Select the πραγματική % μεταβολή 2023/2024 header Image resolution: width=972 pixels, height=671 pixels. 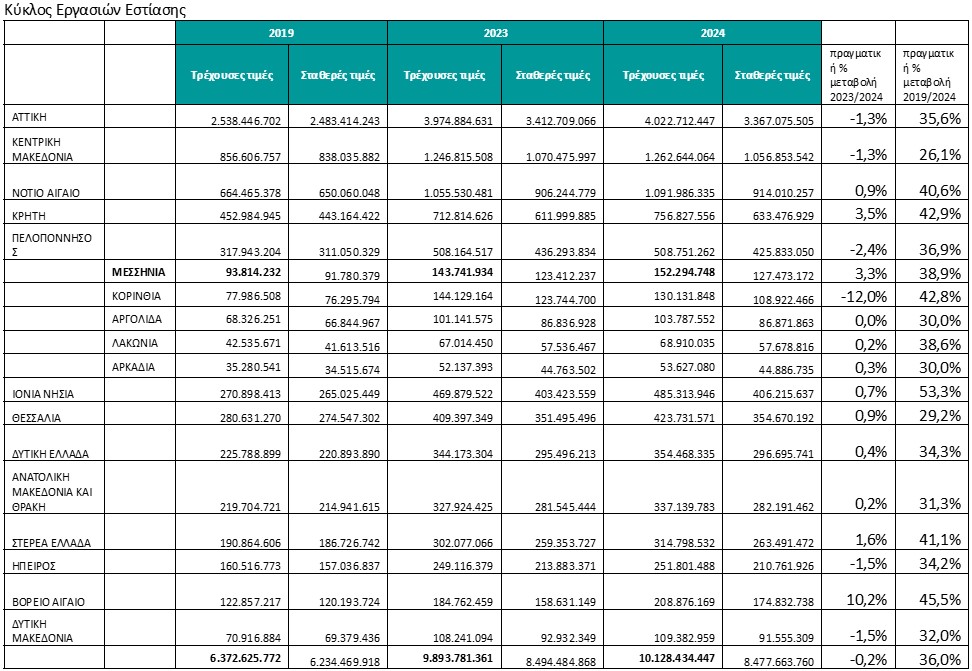click(x=857, y=74)
